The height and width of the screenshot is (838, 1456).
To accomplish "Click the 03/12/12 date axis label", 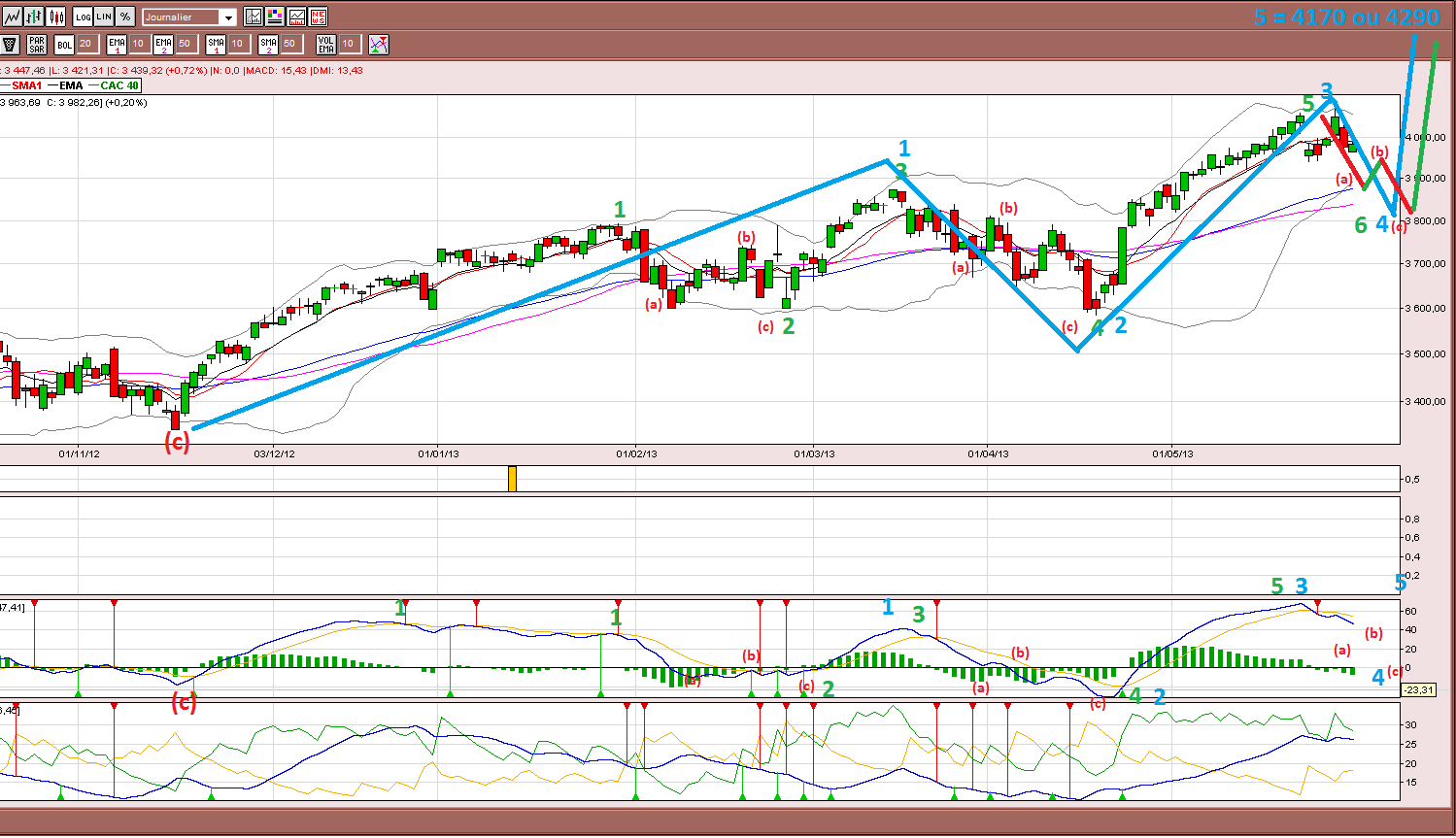I will tap(274, 453).
